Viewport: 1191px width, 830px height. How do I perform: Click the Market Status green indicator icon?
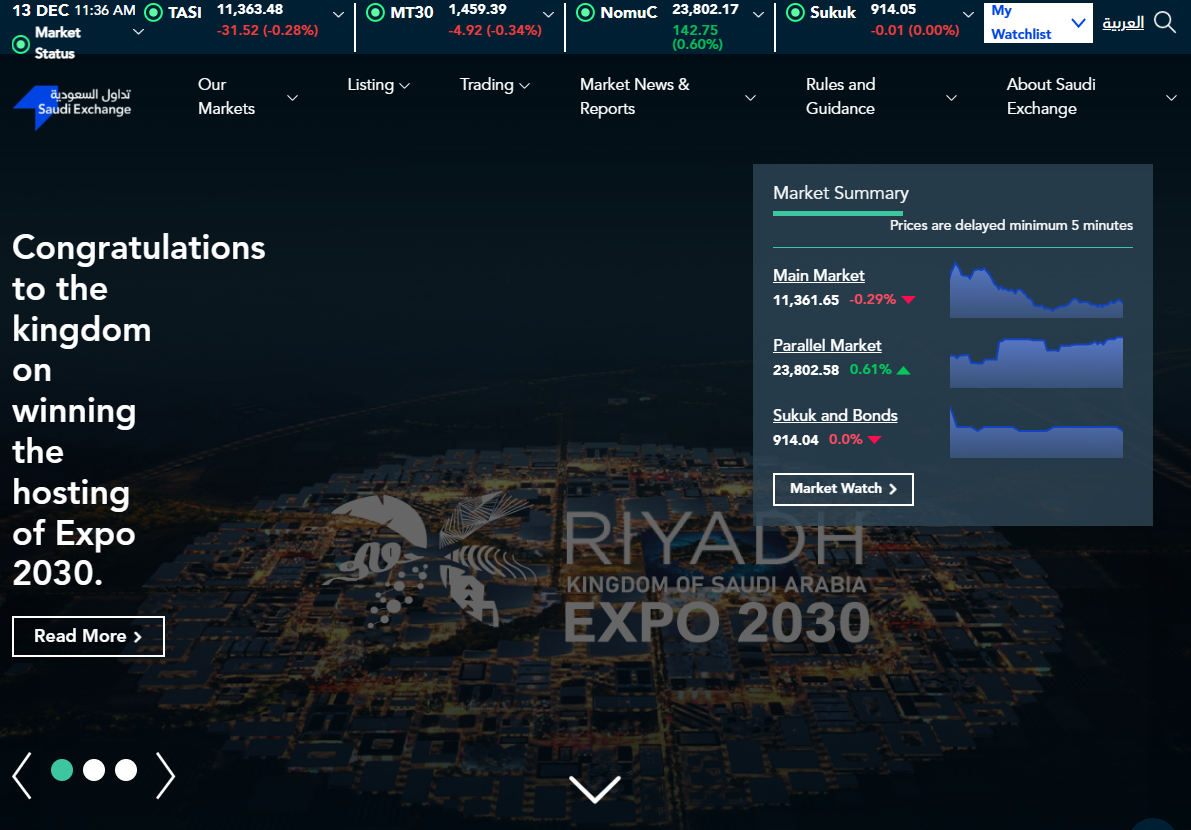point(20,44)
